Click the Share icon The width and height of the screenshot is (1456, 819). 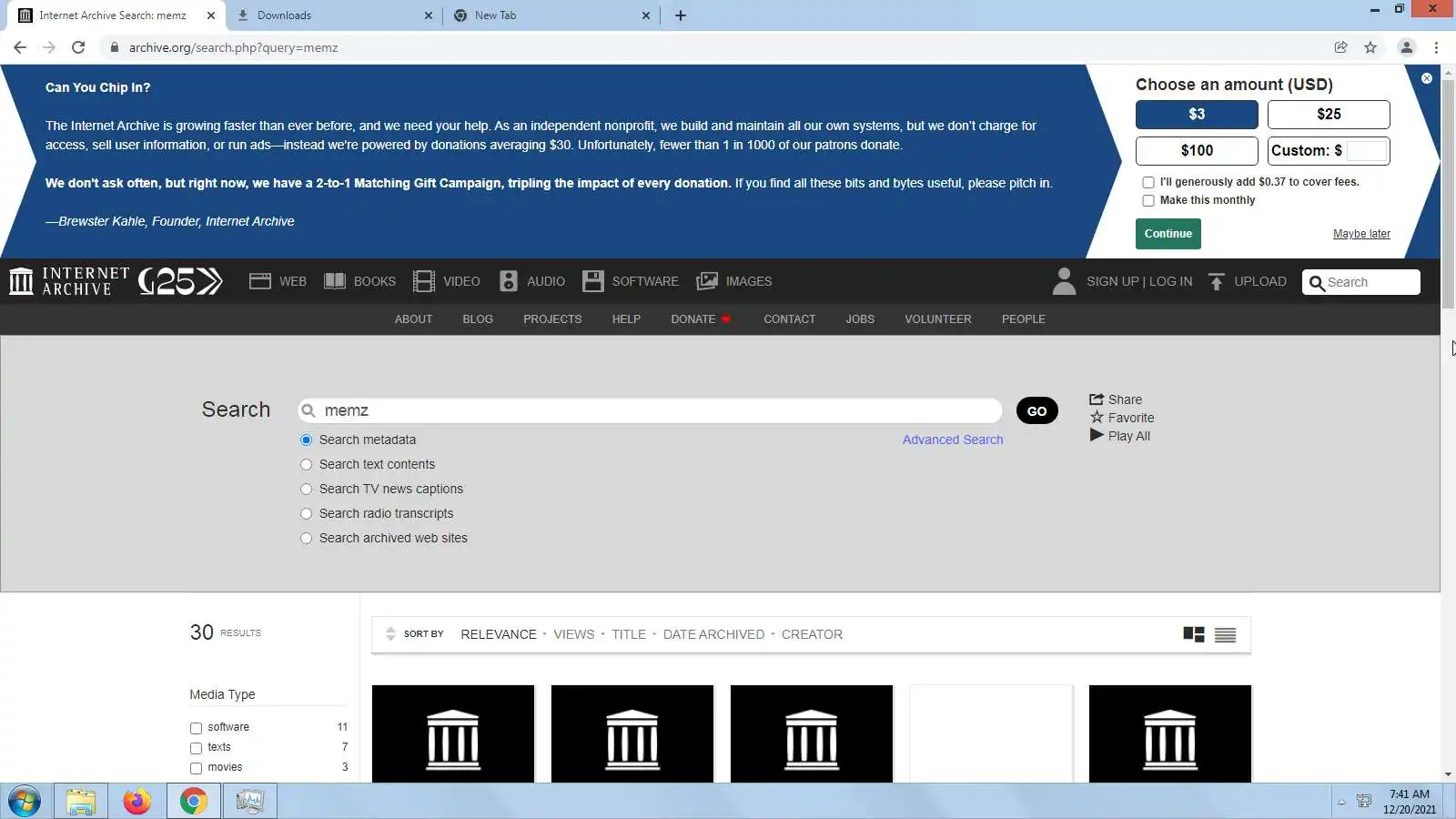pyautogui.click(x=1097, y=399)
